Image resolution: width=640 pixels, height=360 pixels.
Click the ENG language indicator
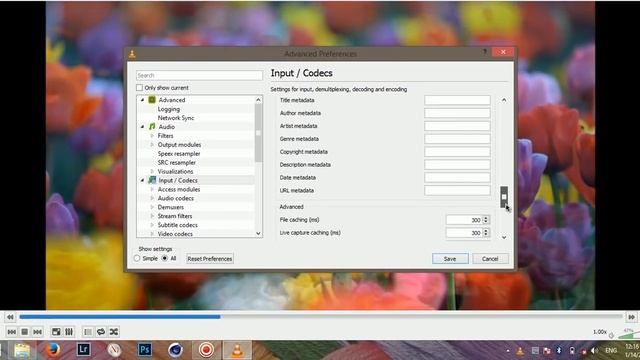click(611, 351)
